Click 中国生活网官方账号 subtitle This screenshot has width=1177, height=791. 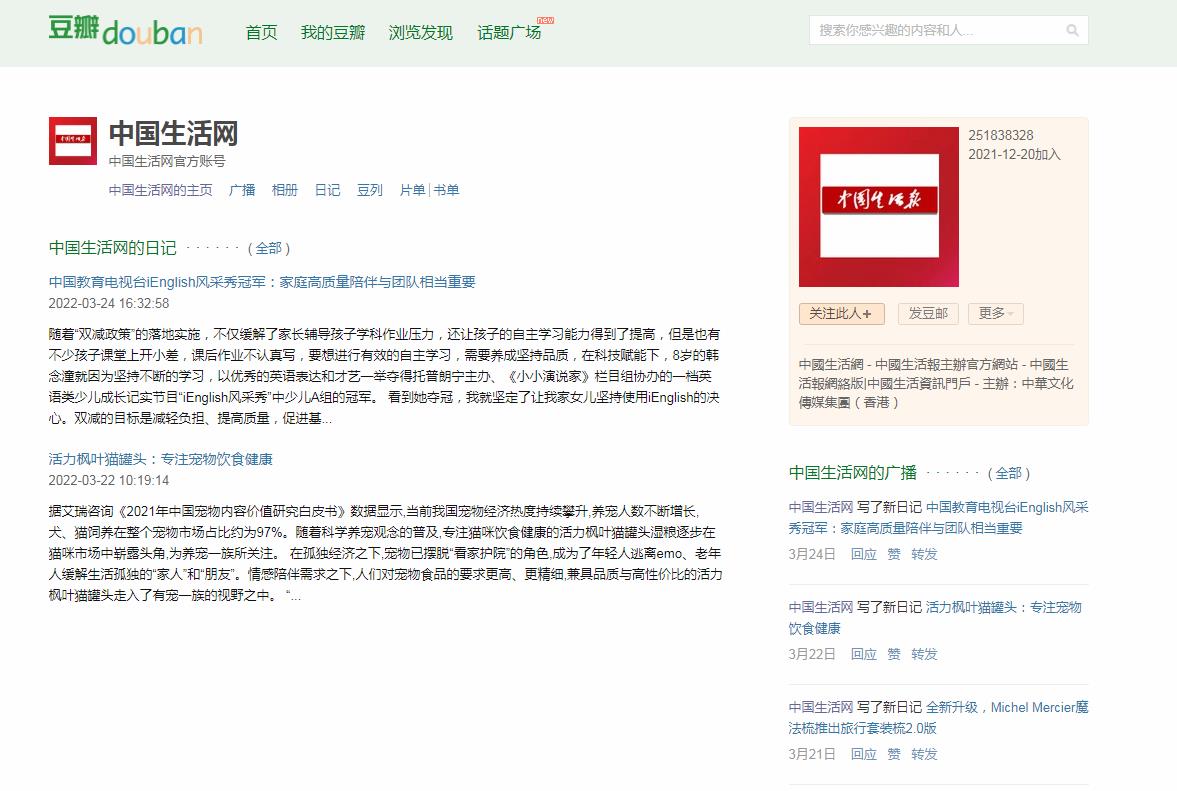pos(167,161)
